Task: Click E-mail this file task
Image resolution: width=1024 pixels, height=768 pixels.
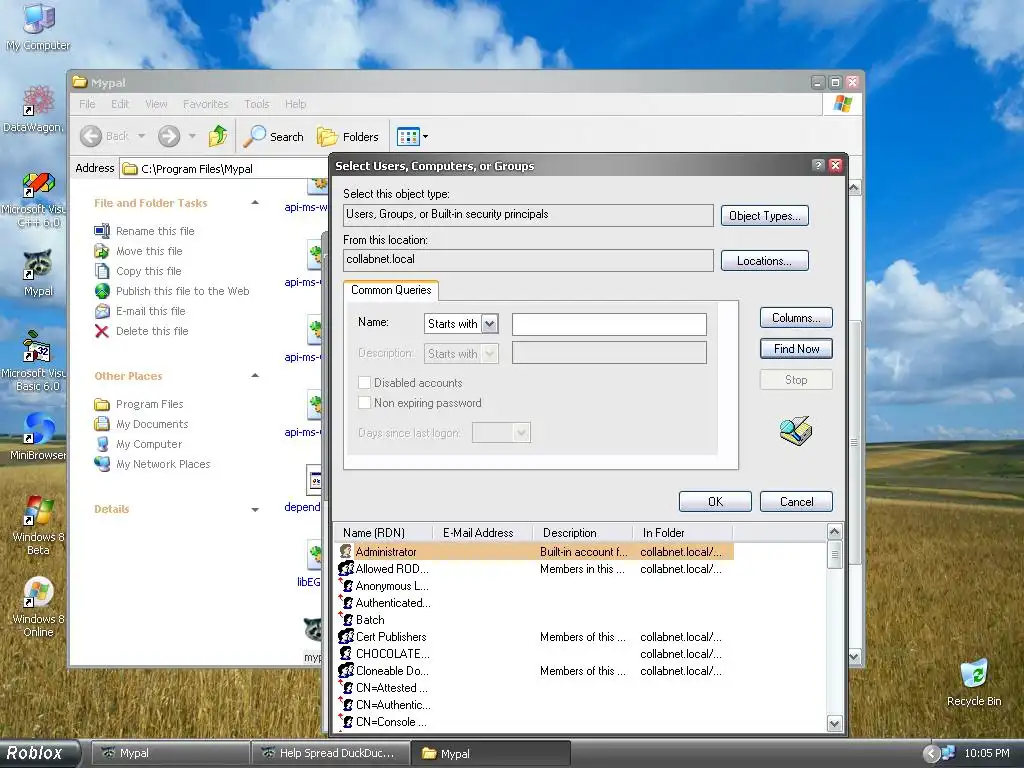Action: (x=150, y=312)
